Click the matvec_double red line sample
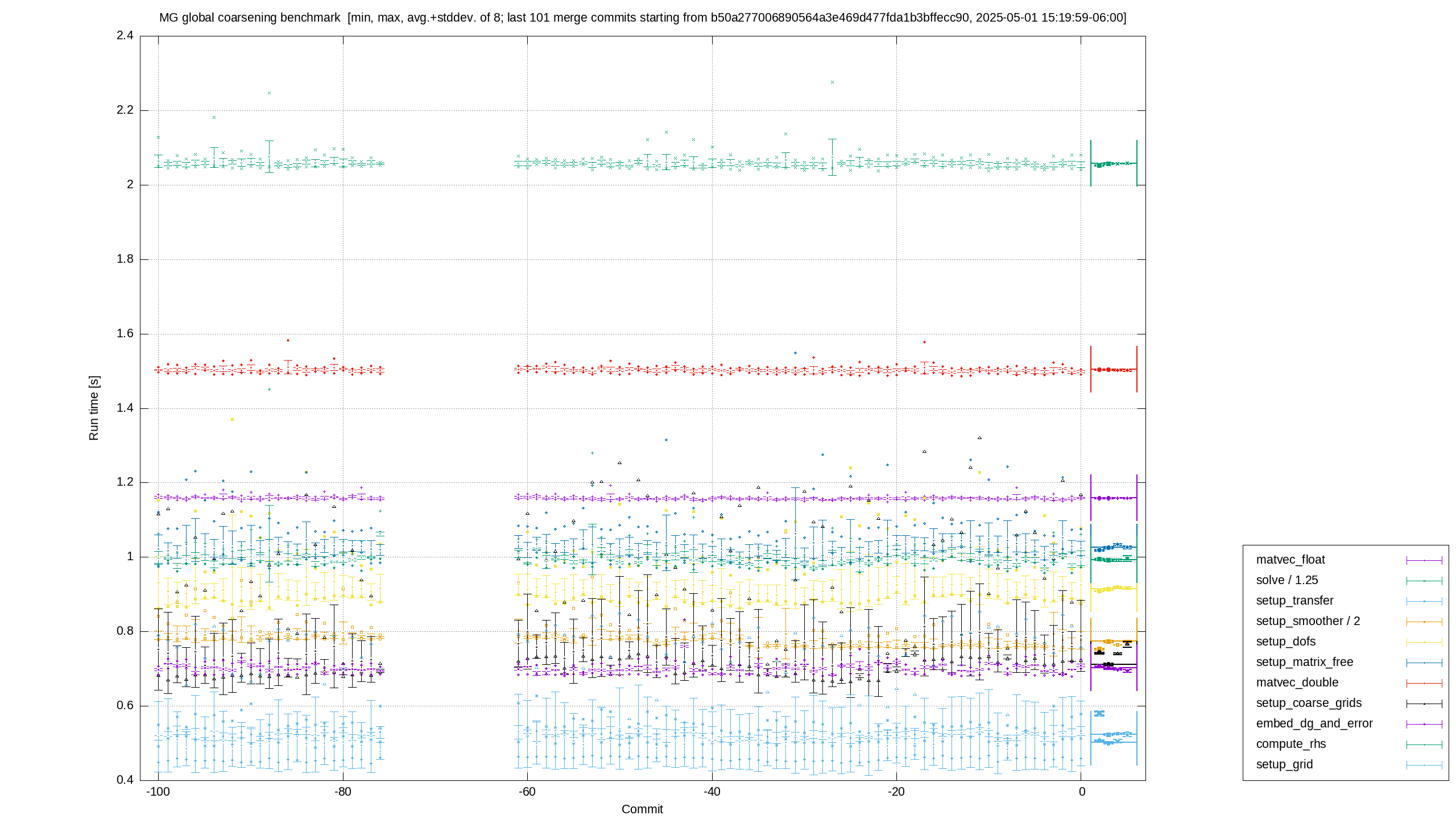 pyautogui.click(x=1424, y=683)
